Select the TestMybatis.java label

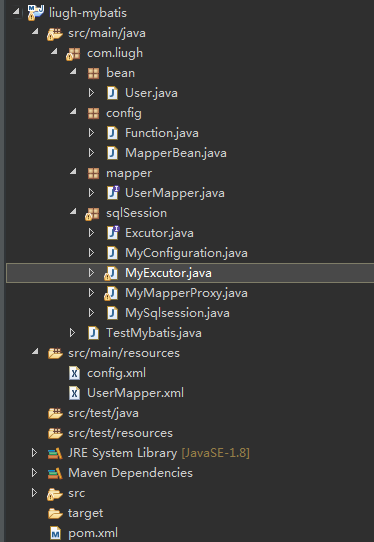click(154, 333)
